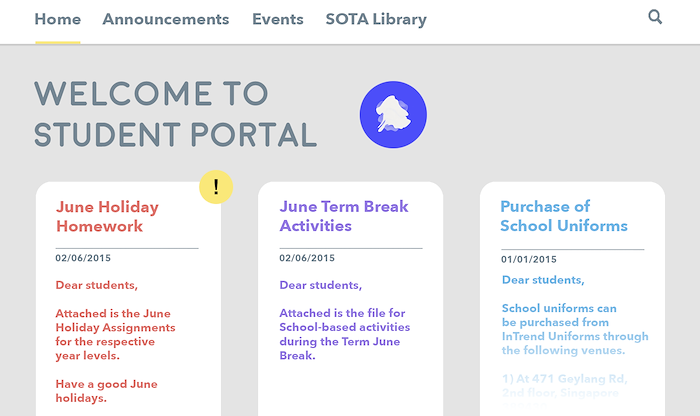This screenshot has width=700, height=416.
Task: Go to the Home tab
Action: tap(58, 19)
